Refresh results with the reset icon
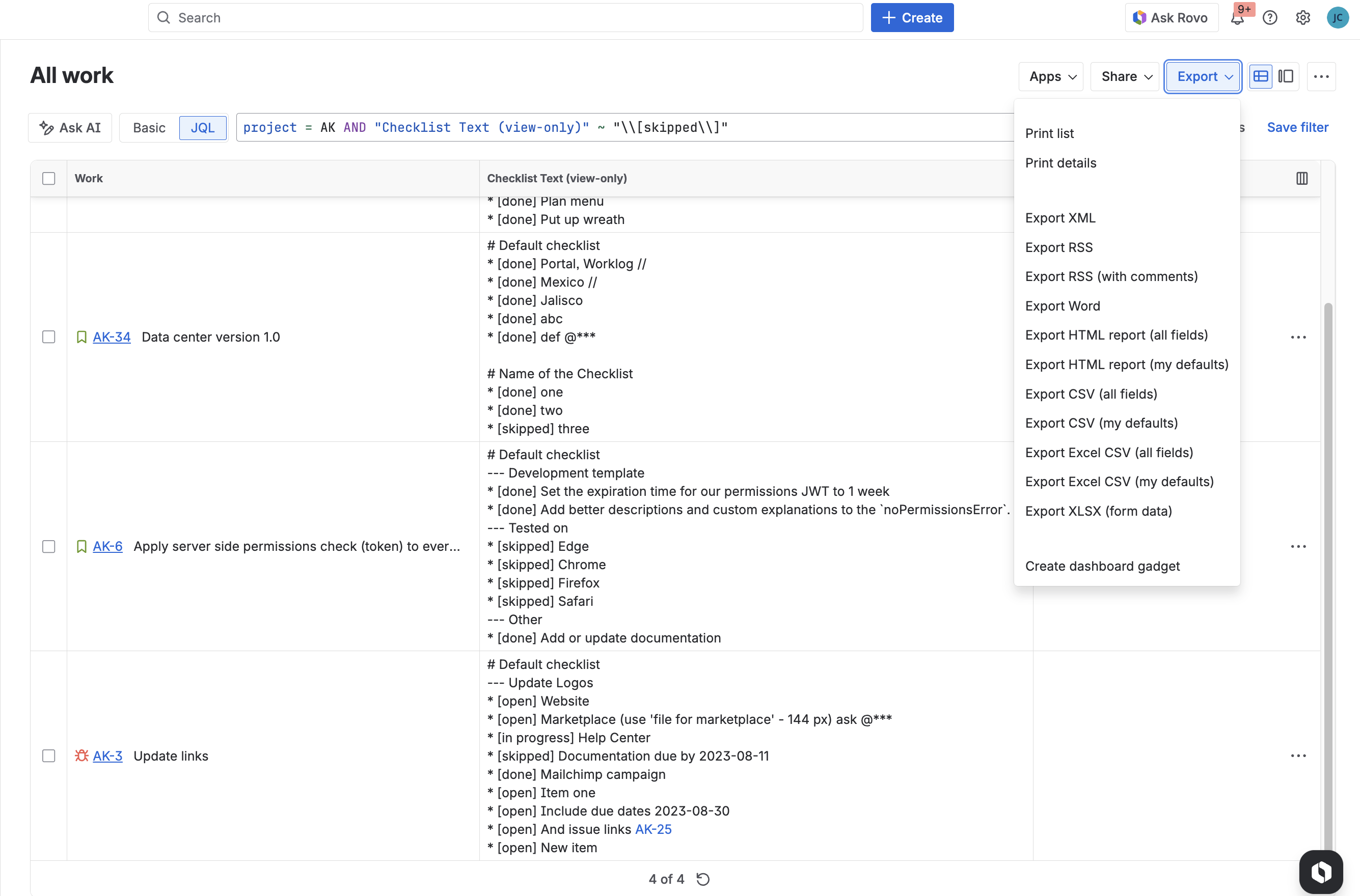 [702, 879]
